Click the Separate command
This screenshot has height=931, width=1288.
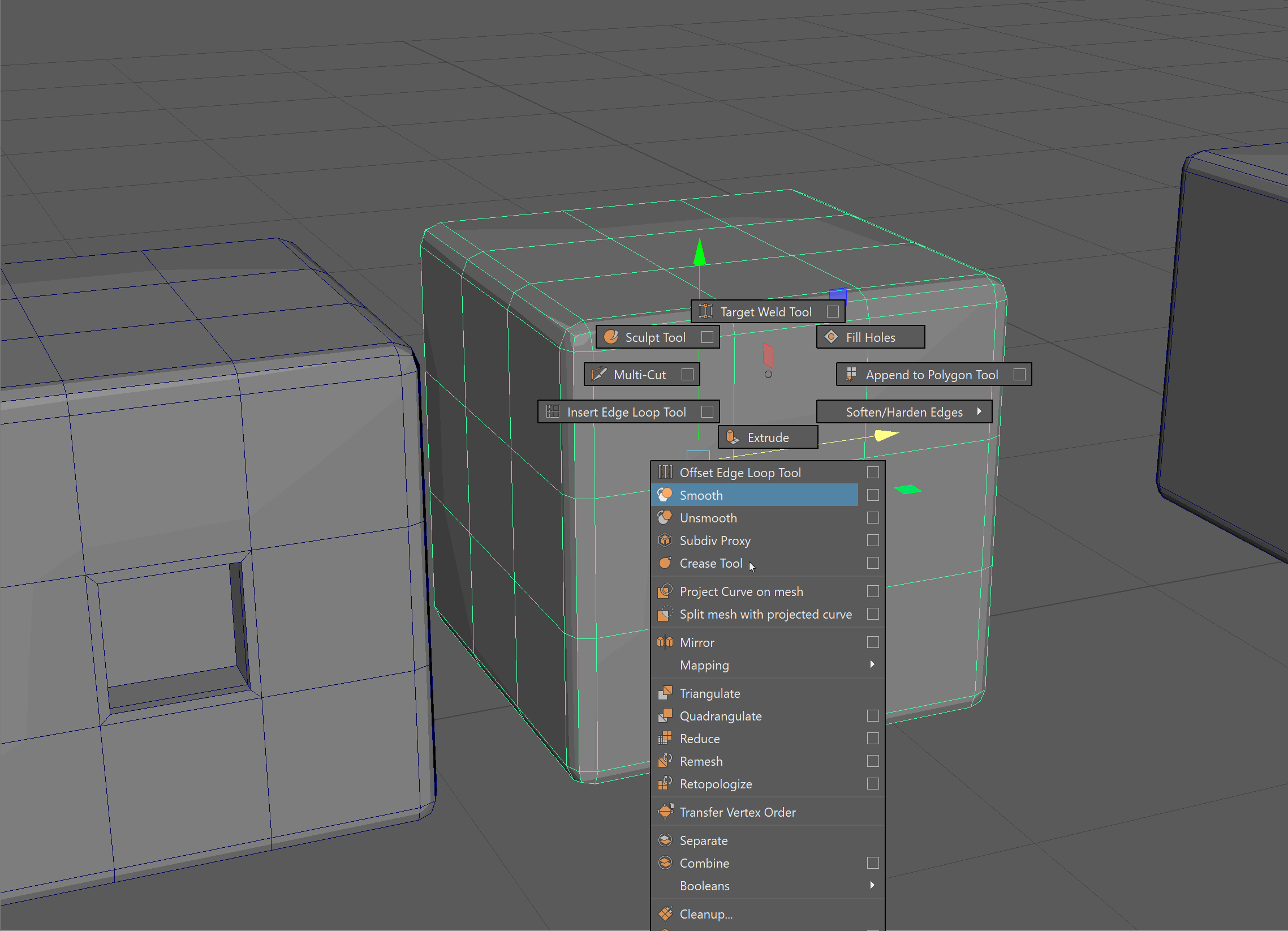click(703, 840)
